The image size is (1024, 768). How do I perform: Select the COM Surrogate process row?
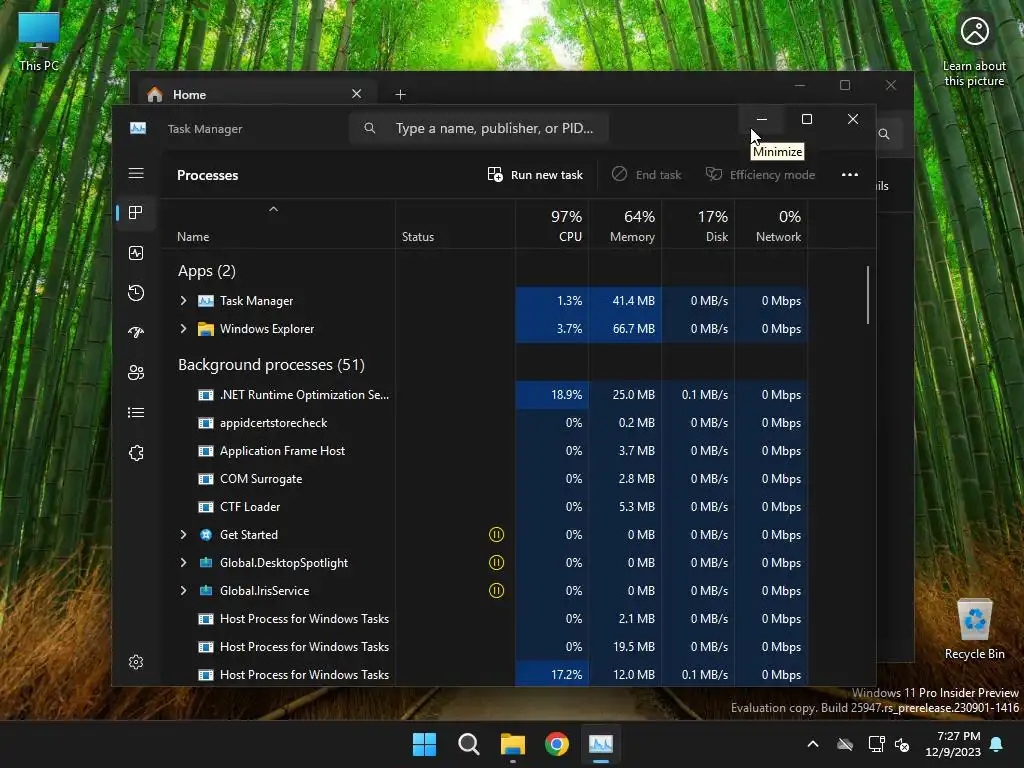point(484,479)
